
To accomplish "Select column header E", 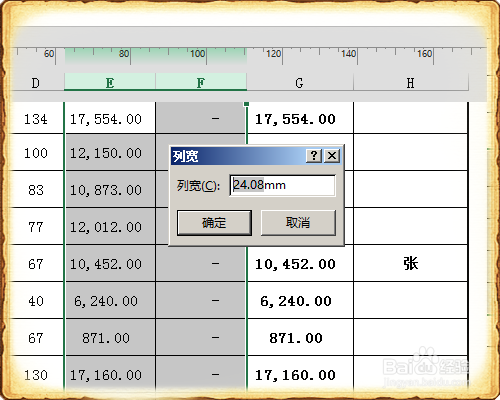I will pyautogui.click(x=110, y=82).
